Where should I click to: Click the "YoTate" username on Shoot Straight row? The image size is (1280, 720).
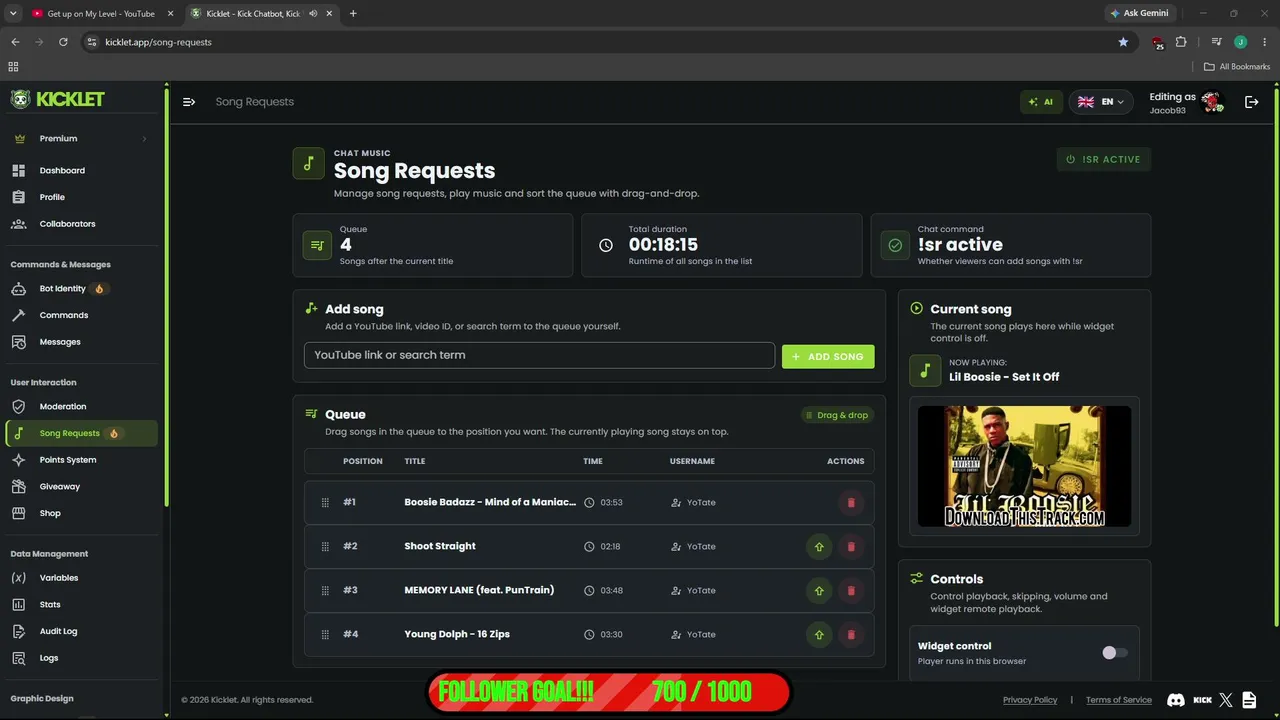701,546
